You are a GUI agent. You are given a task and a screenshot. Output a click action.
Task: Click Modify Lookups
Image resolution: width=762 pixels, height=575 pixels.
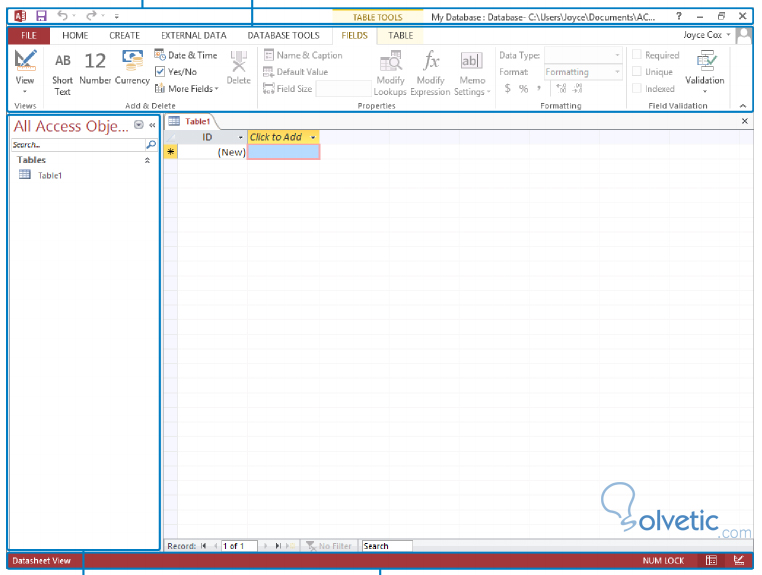[390, 73]
